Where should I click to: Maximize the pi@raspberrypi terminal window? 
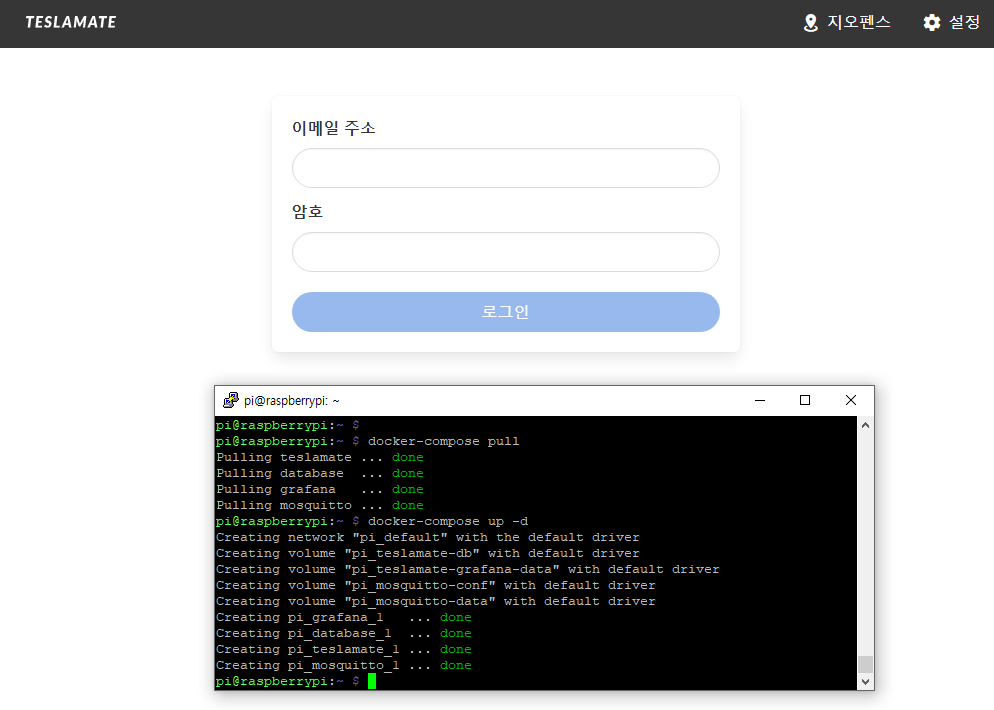[x=804, y=400]
